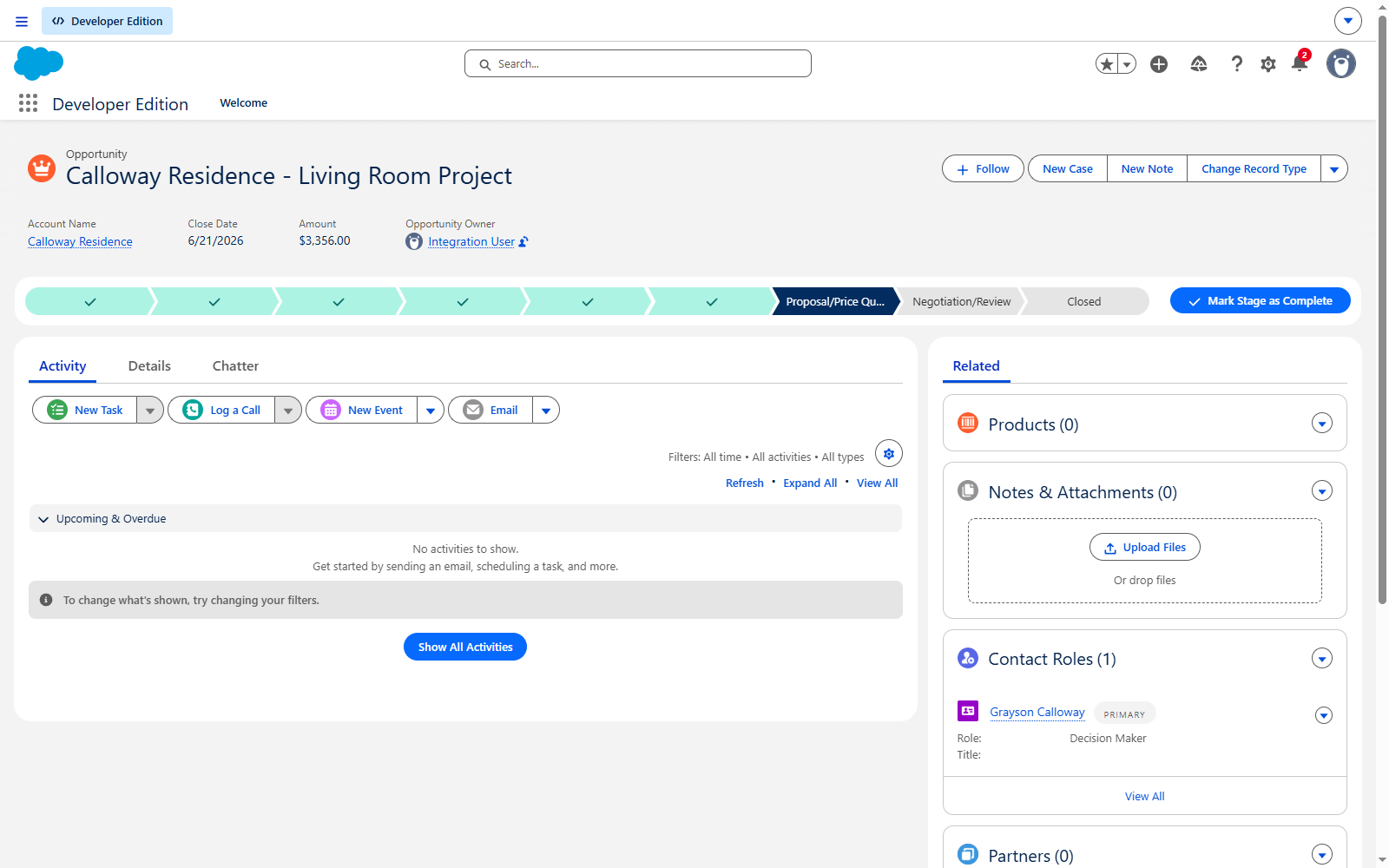Open the Email dropdown arrow
Image resolution: width=1389 pixels, height=868 pixels.
tap(546, 410)
